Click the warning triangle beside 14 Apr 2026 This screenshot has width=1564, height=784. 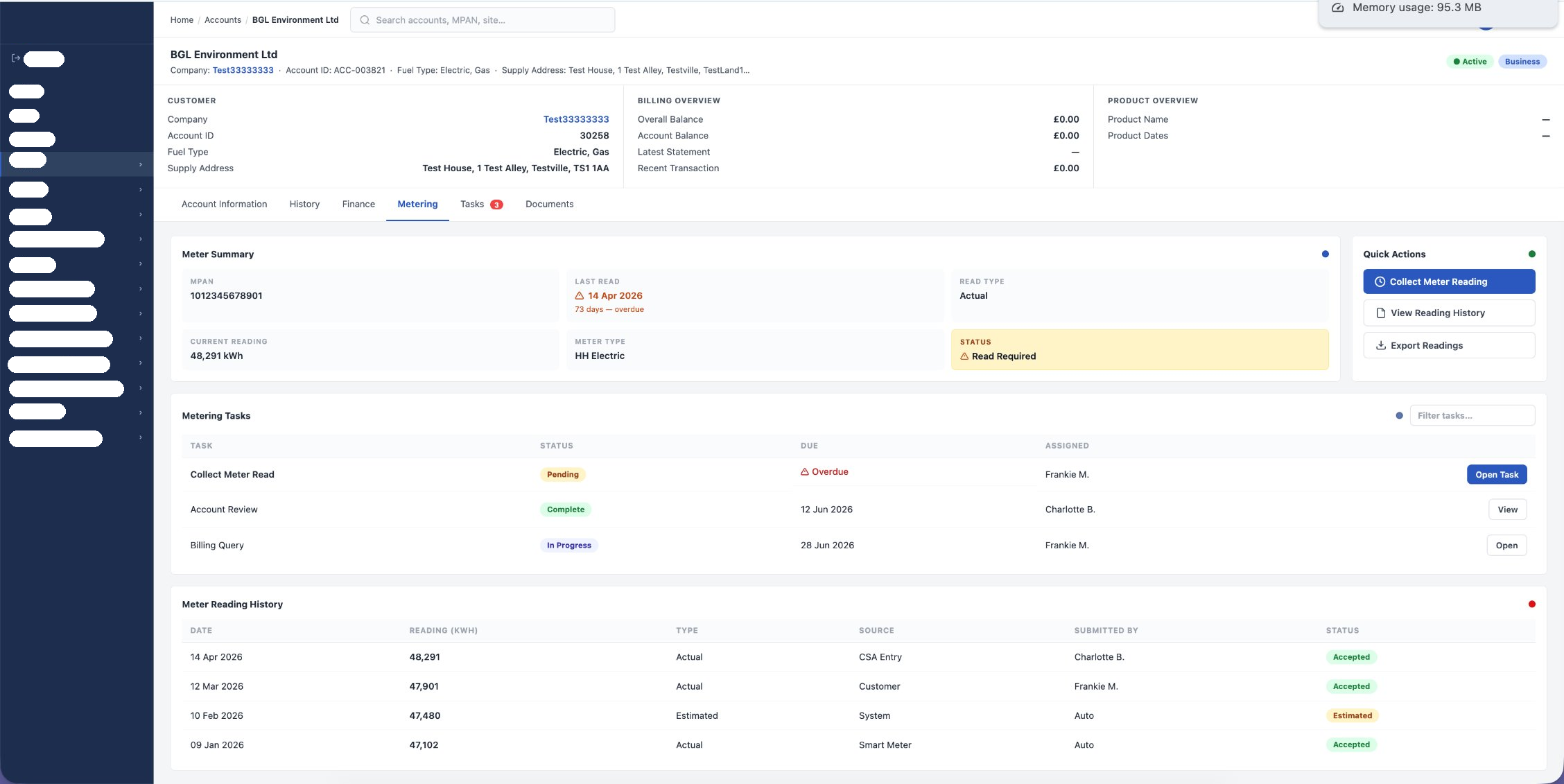pos(580,295)
